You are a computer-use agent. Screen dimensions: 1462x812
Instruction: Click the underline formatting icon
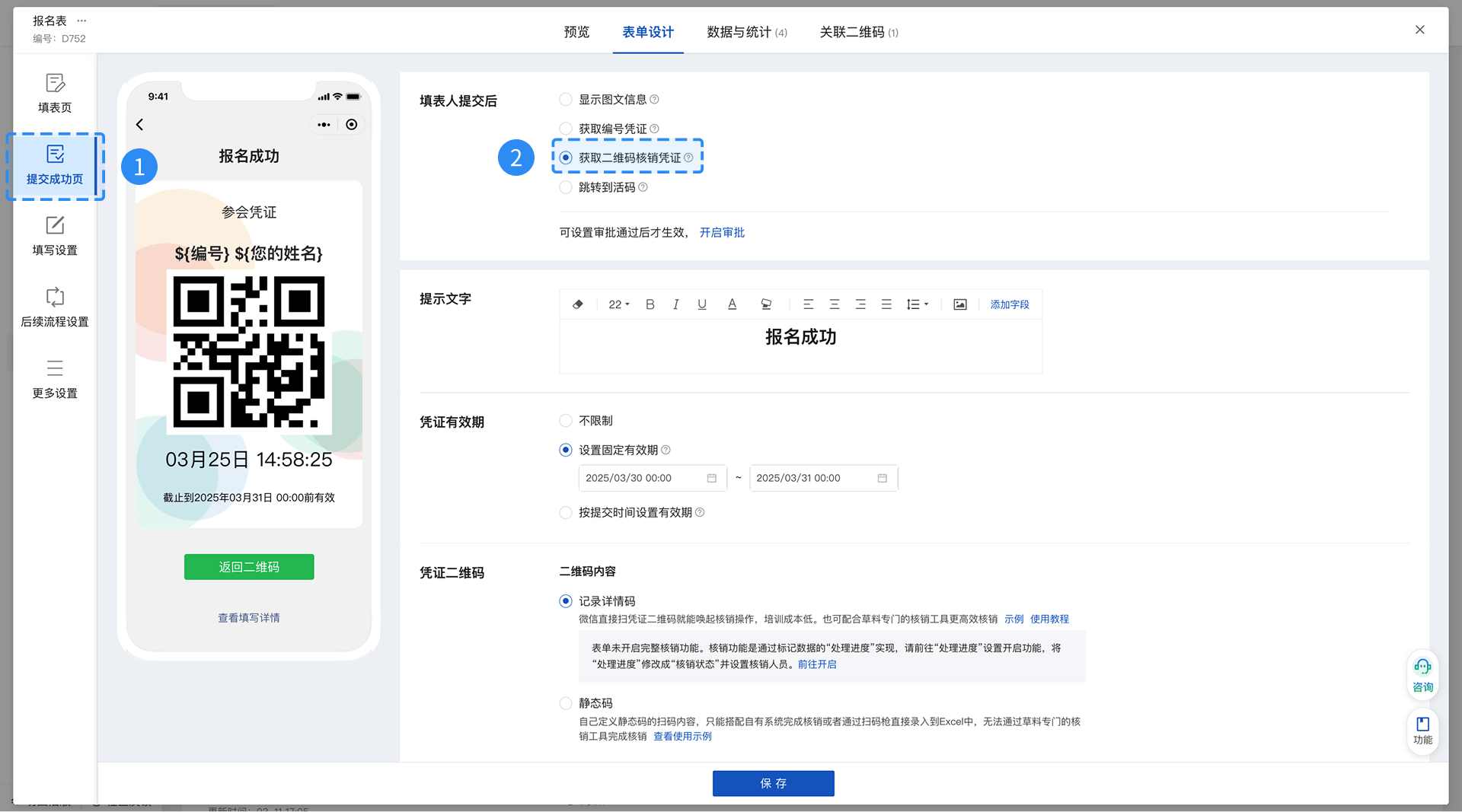coord(701,304)
